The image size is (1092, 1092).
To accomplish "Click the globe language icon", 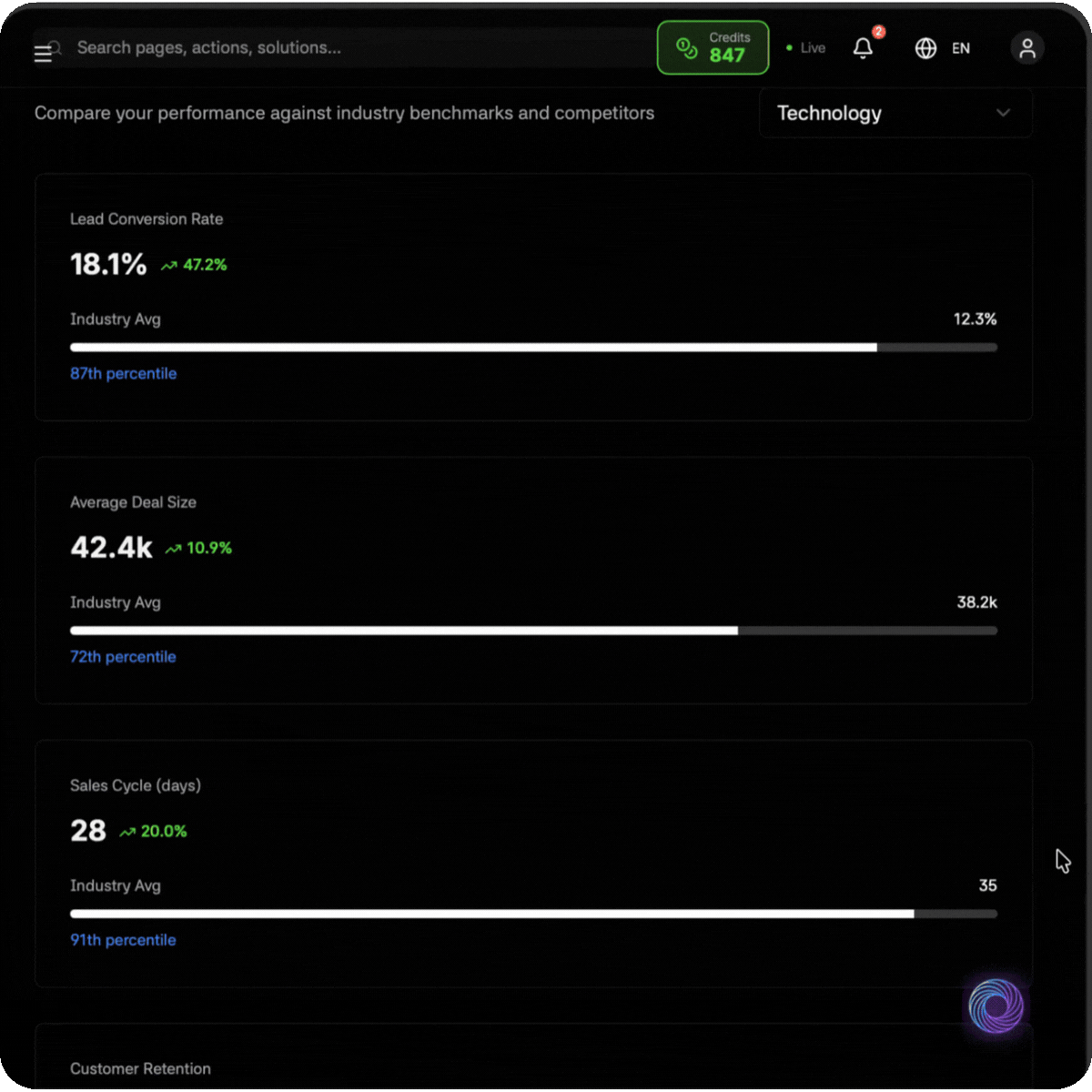I will 925,48.
